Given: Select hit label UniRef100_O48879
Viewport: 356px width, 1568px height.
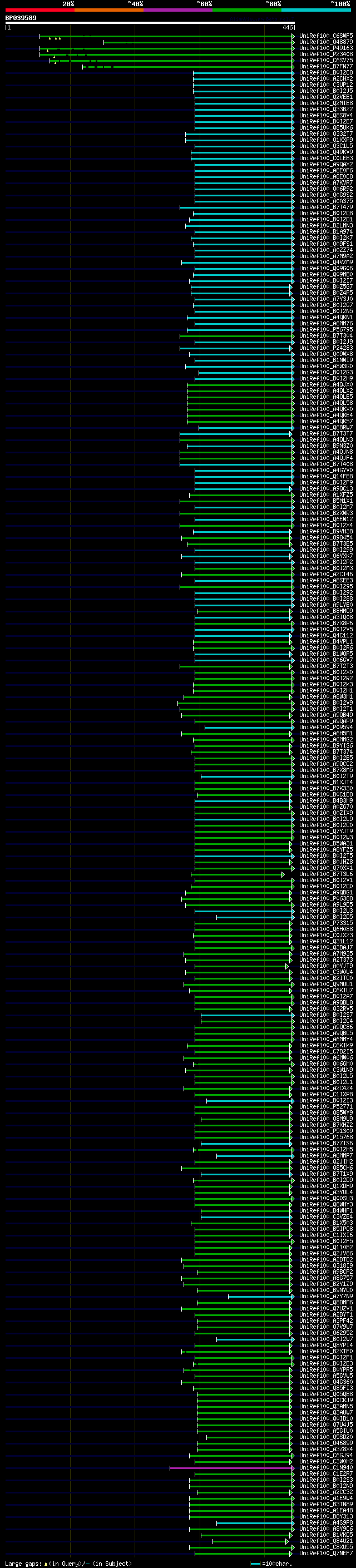Looking at the screenshot, I should pos(326,42).
